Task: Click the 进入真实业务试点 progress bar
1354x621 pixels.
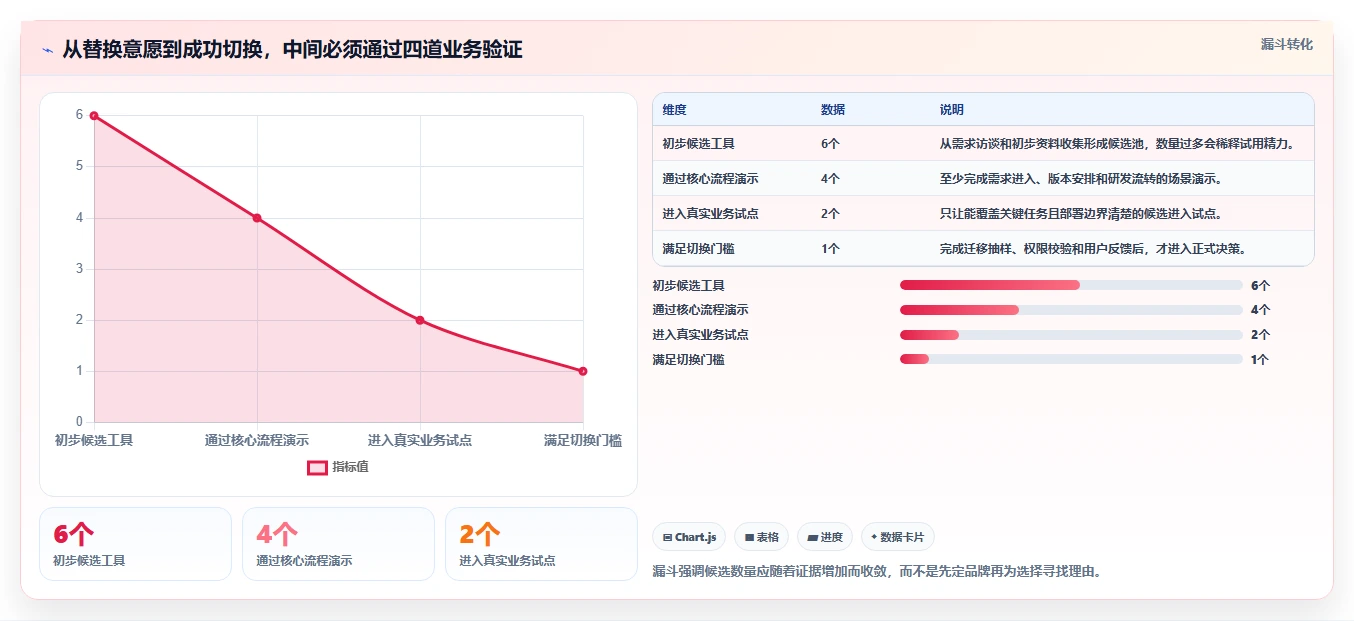Action: coord(1071,334)
